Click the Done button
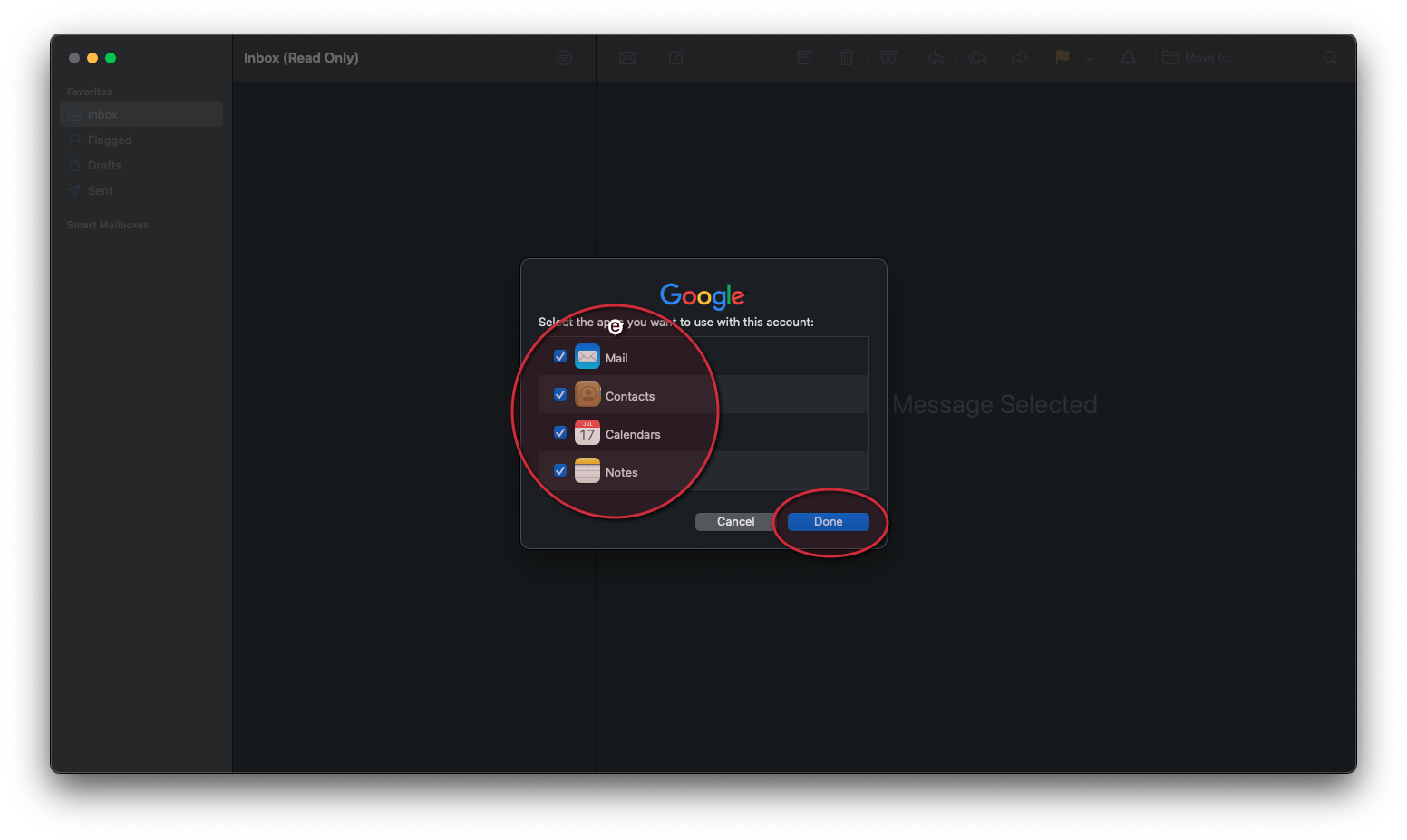The image size is (1407, 840). click(x=829, y=522)
